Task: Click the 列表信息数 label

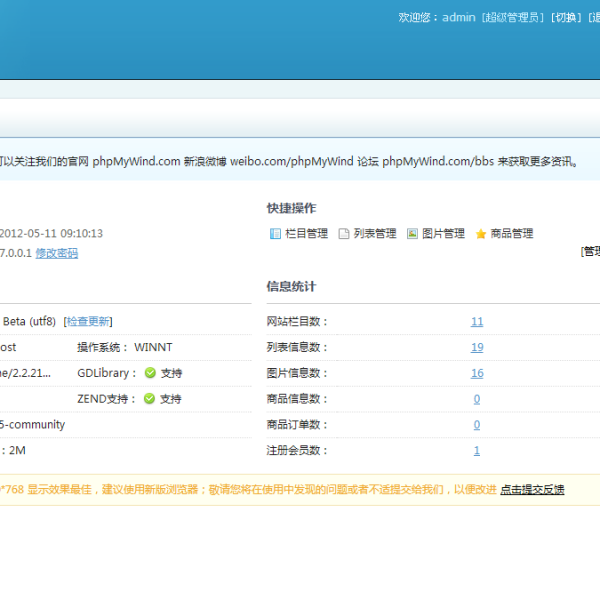Action: (297, 347)
